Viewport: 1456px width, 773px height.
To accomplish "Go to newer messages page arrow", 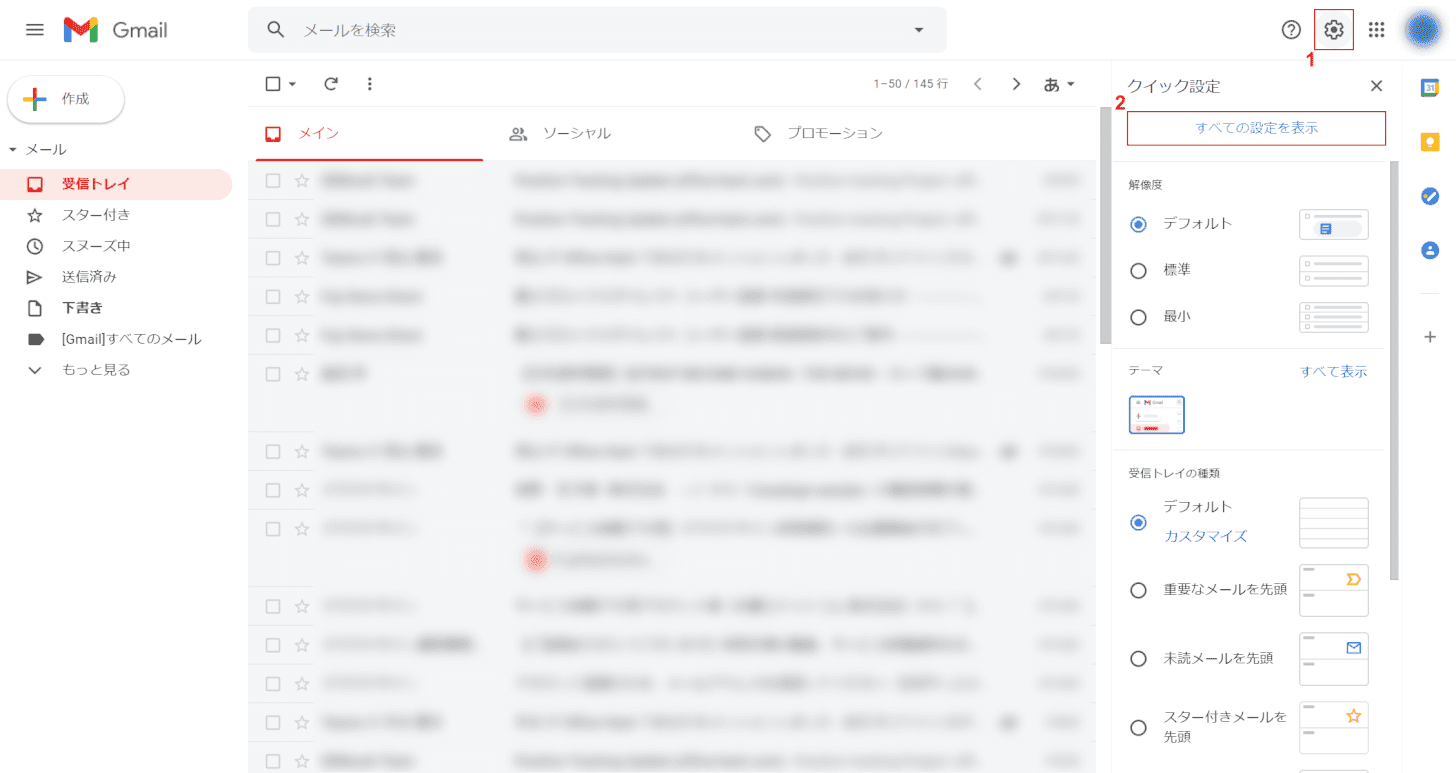I will pos(978,84).
